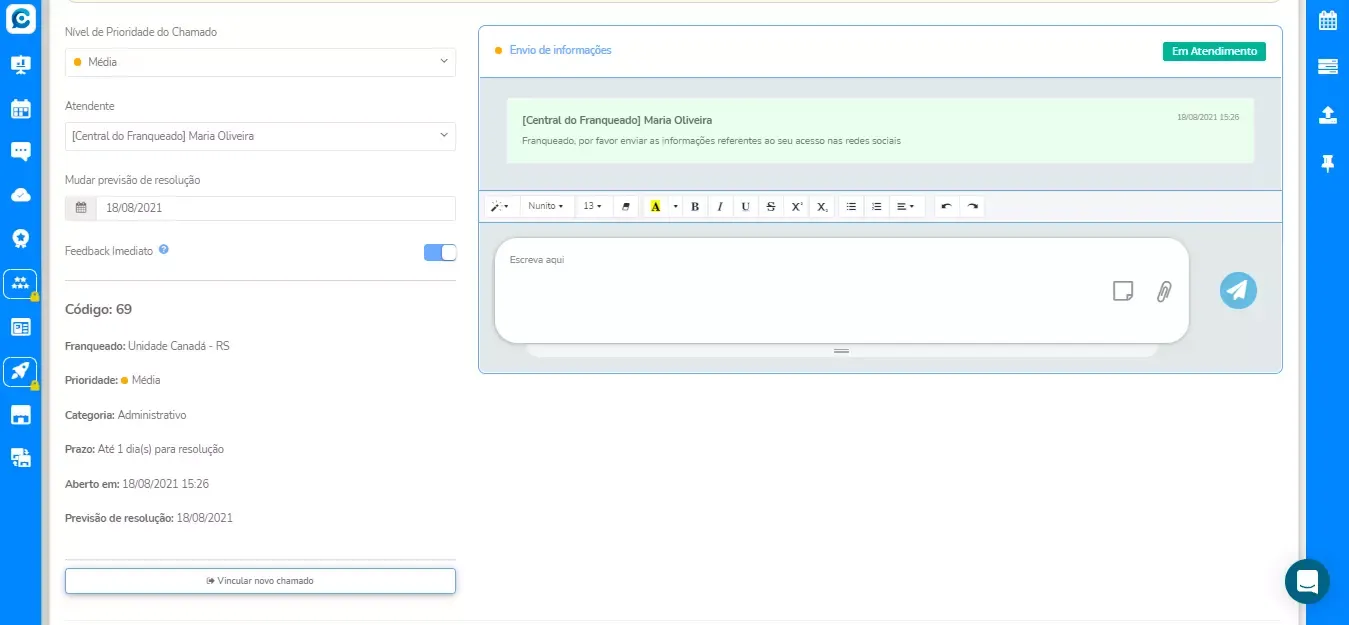Click the Envio de informações ticket title
The height and width of the screenshot is (625, 1349).
click(x=560, y=50)
